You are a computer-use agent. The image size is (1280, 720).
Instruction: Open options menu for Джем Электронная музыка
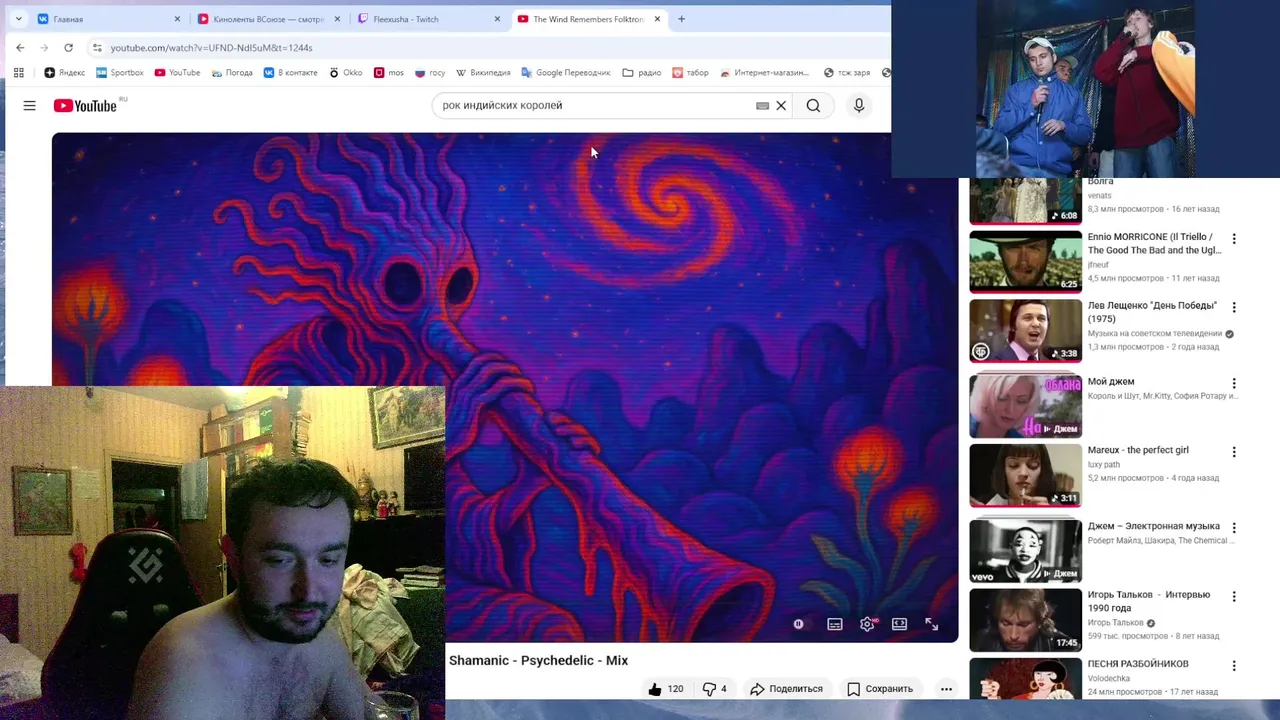(x=1234, y=527)
